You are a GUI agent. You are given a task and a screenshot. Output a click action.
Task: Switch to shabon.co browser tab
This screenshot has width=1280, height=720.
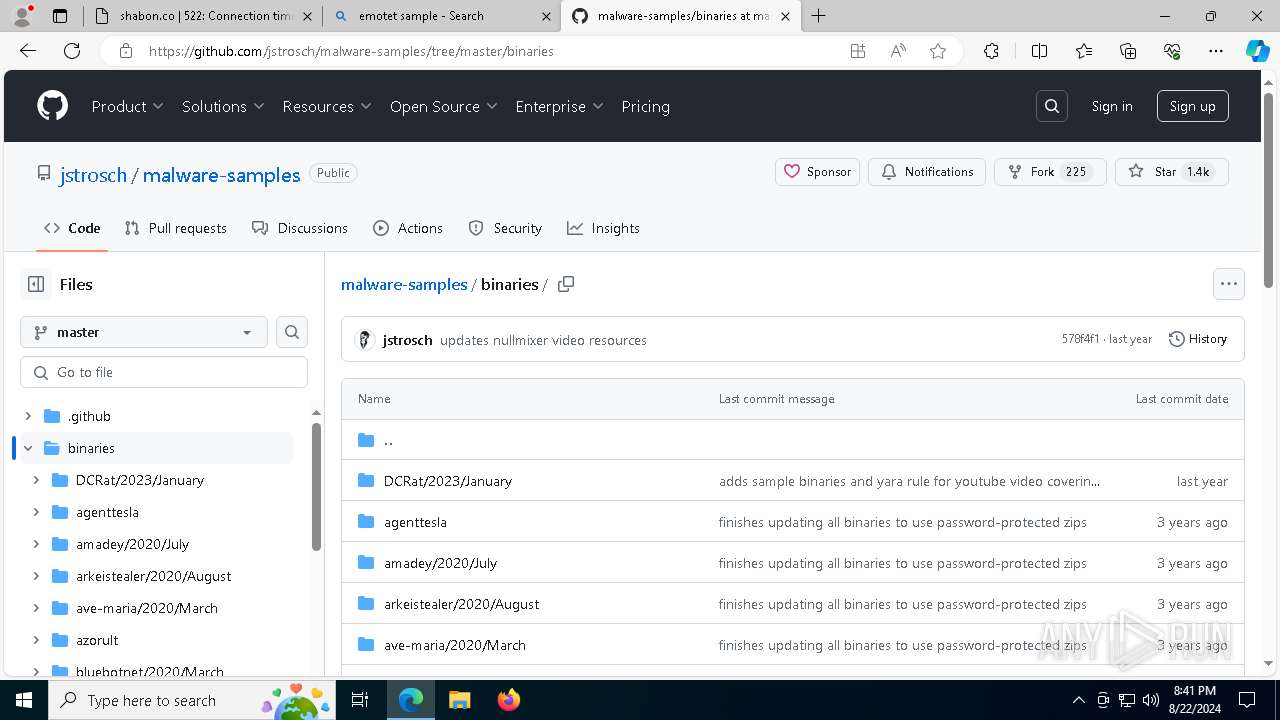[x=203, y=16]
